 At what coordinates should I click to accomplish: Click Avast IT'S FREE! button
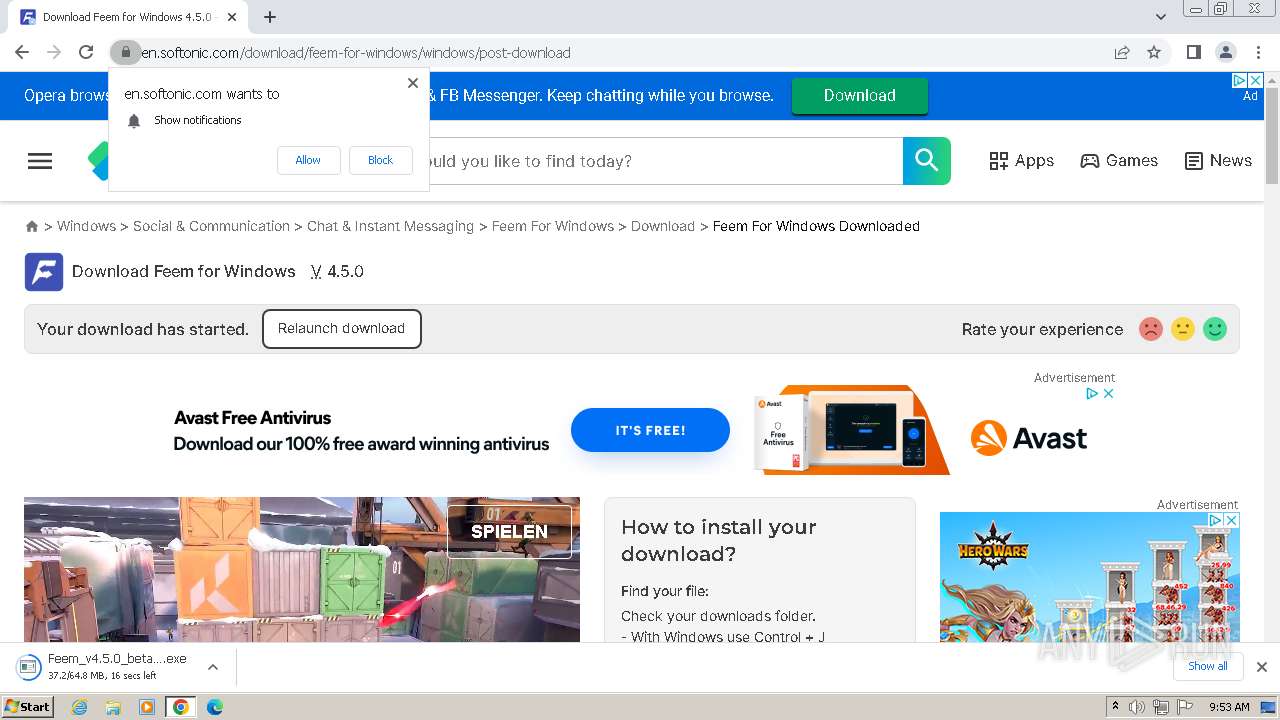650,430
